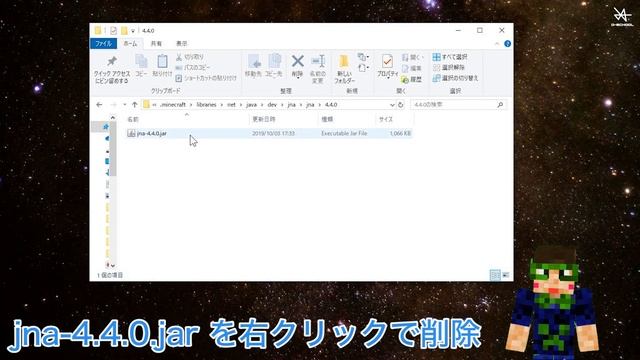This screenshot has width=640, height=360.
Task: Go back with the Back arrow
Action: [x=99, y=105]
